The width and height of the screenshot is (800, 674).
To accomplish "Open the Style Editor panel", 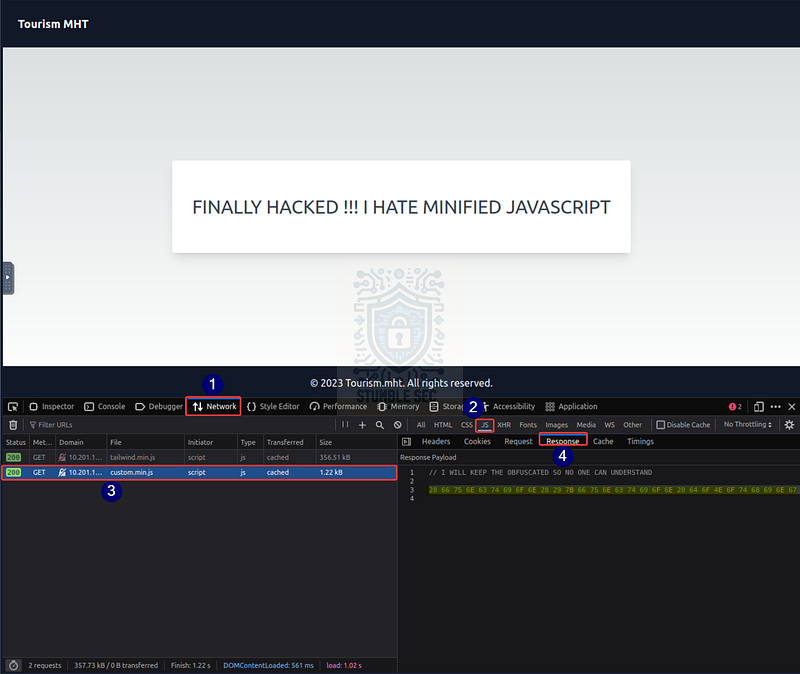I will pyautogui.click(x=273, y=407).
